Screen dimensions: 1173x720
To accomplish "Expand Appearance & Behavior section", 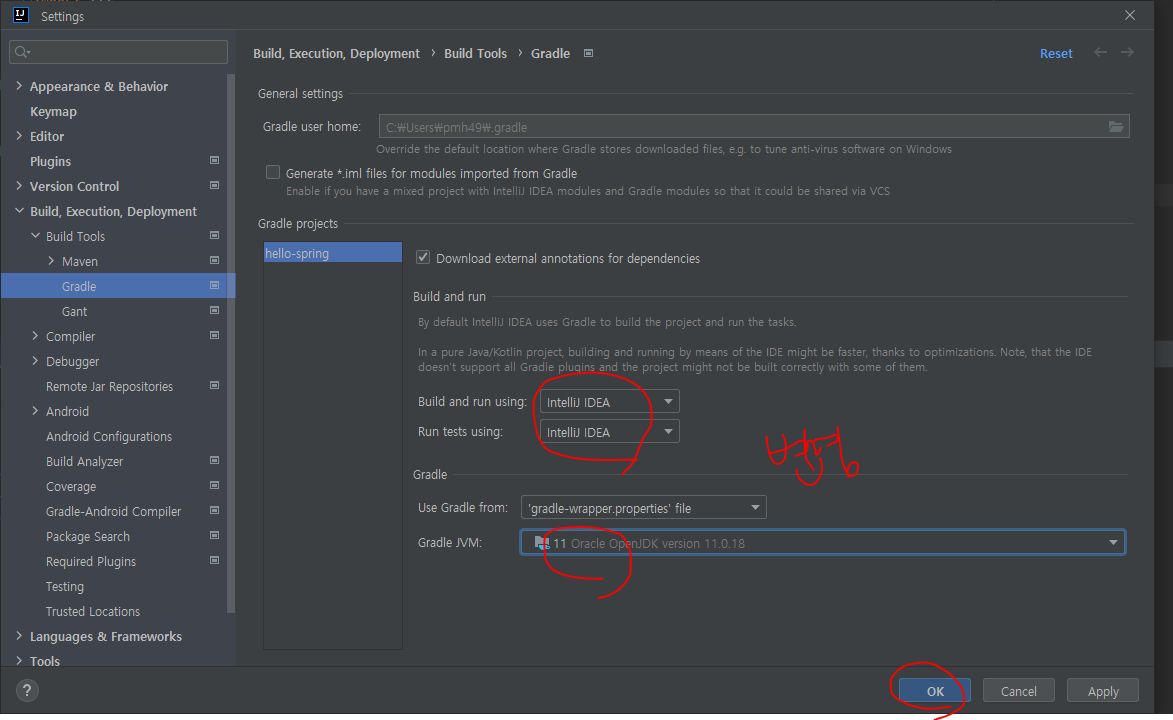I will (19, 86).
